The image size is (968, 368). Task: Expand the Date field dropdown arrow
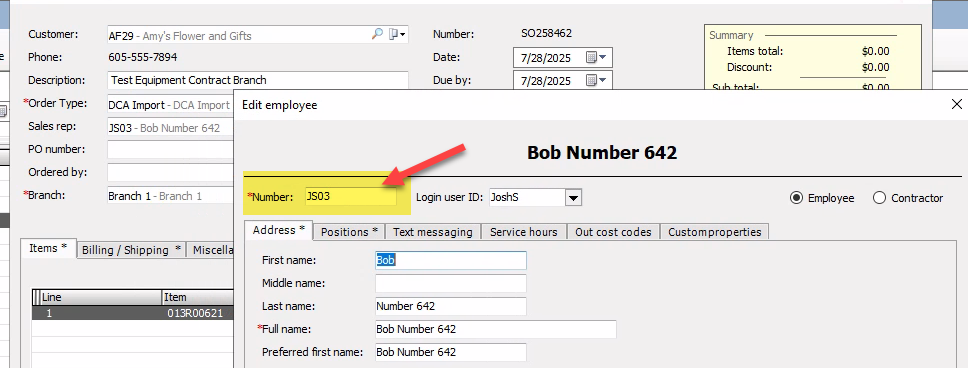click(x=603, y=58)
